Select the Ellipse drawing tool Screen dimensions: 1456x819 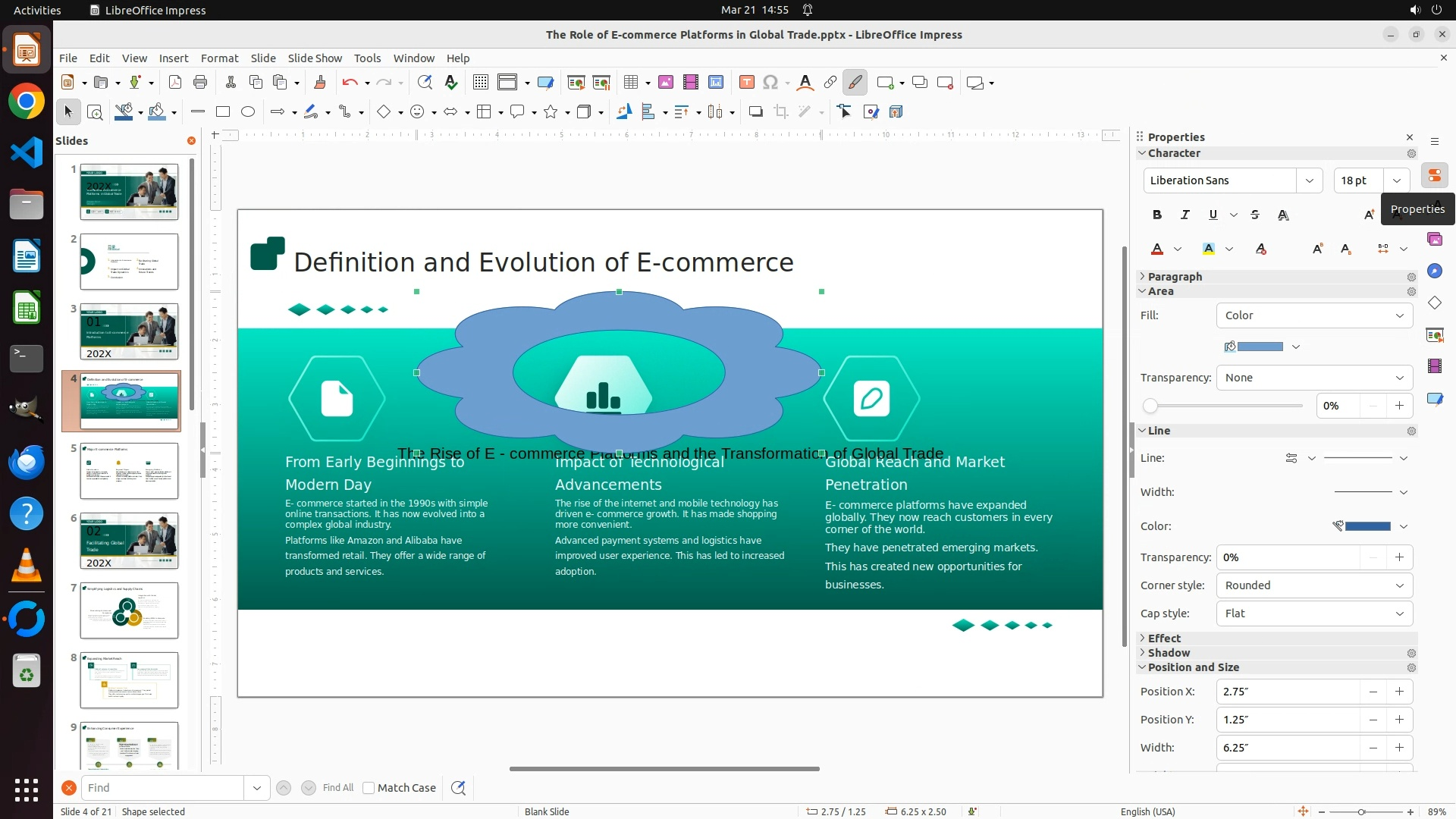tap(248, 112)
